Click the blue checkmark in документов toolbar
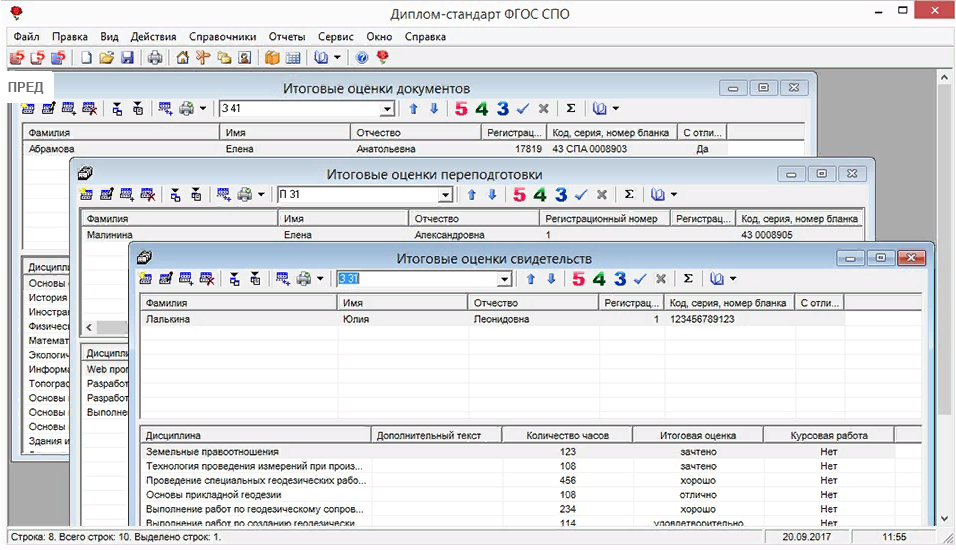 click(x=523, y=109)
